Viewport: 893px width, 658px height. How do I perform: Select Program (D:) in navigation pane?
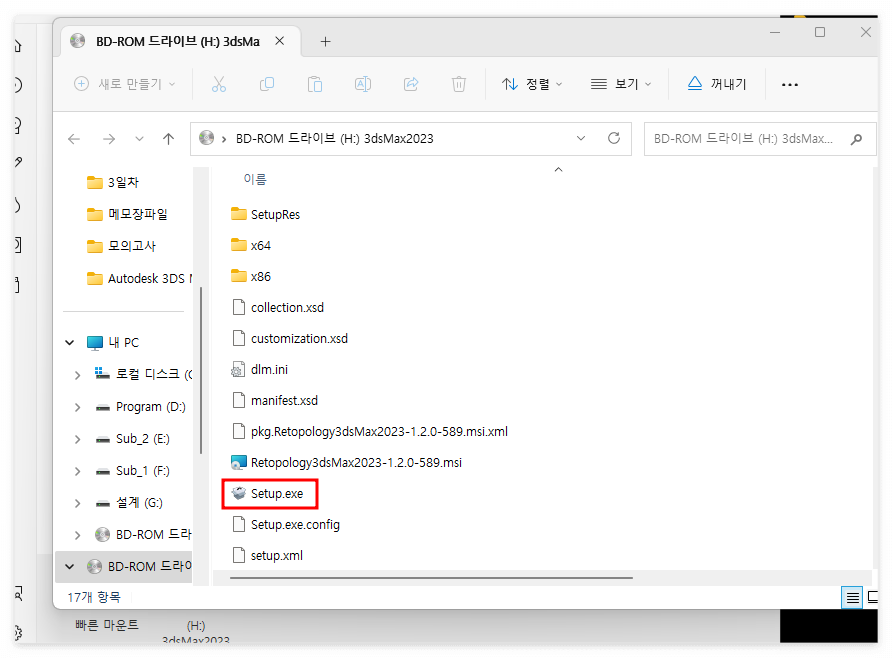[x=140, y=407]
